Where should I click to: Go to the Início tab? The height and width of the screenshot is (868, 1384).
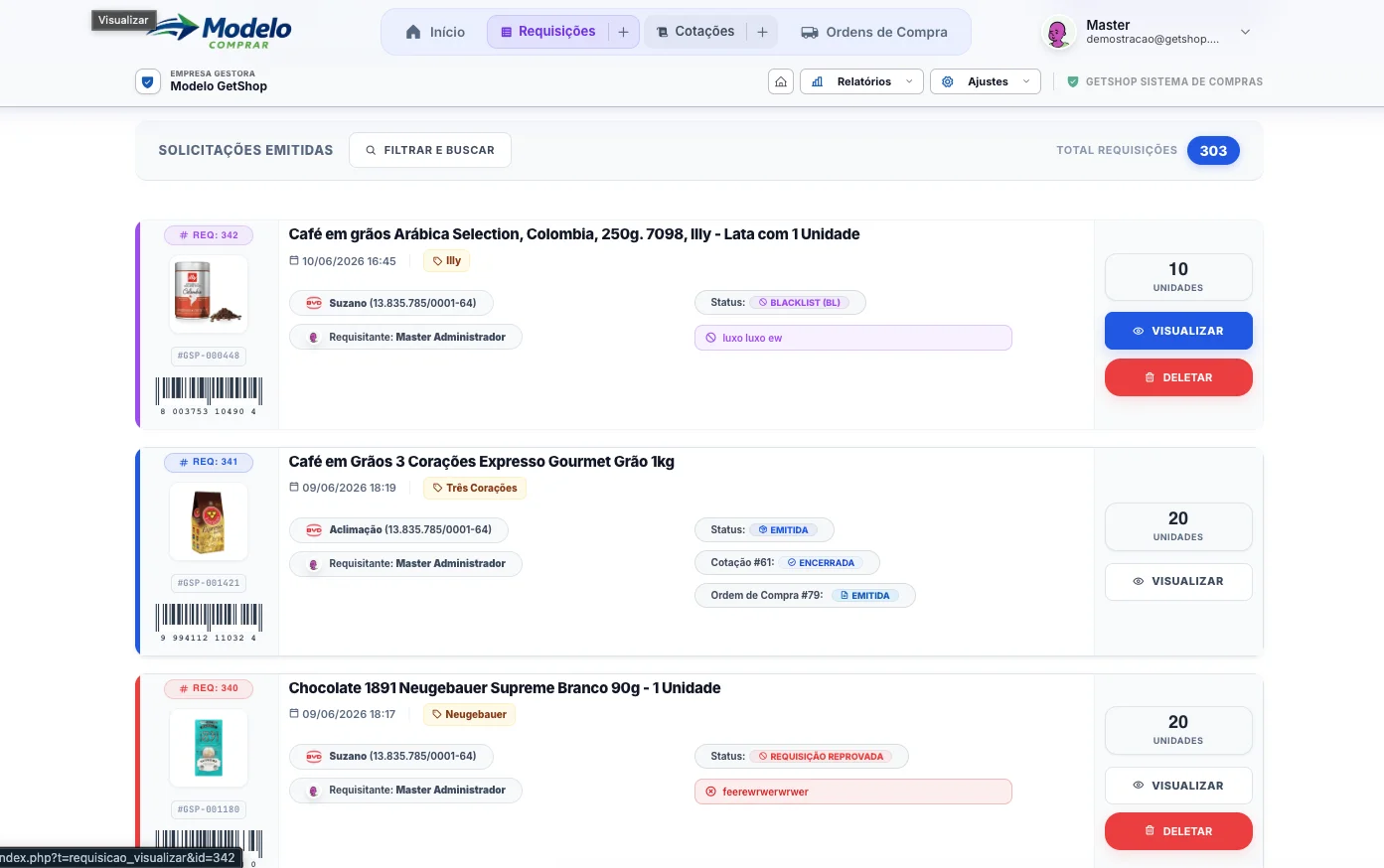pos(435,32)
